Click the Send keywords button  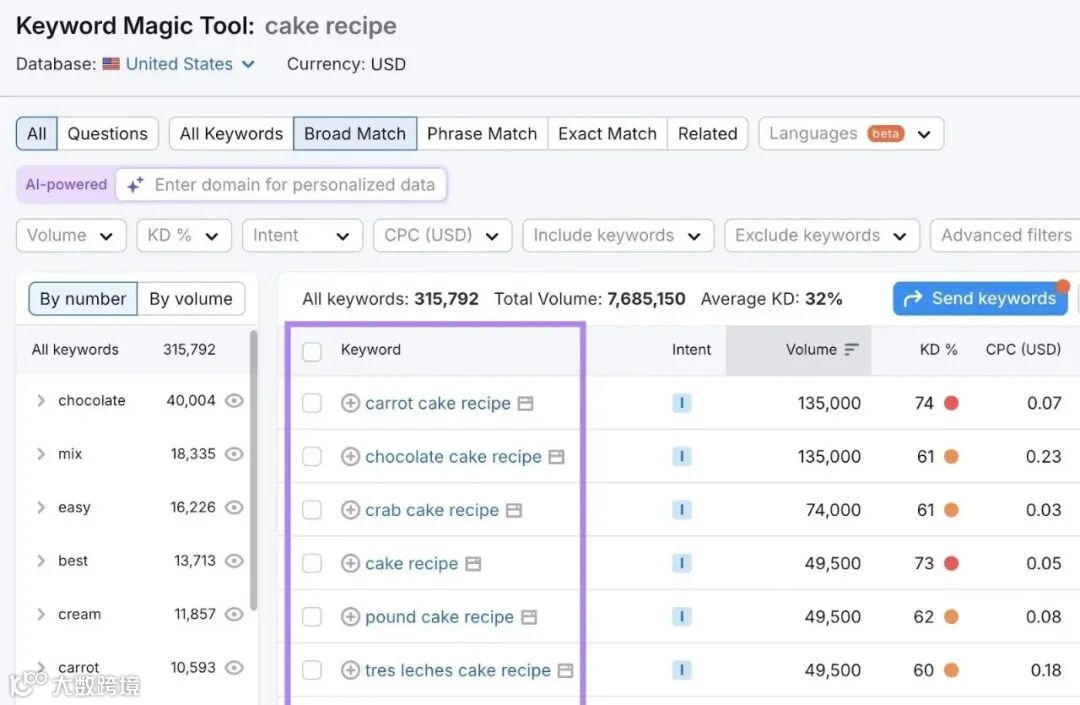(980, 298)
